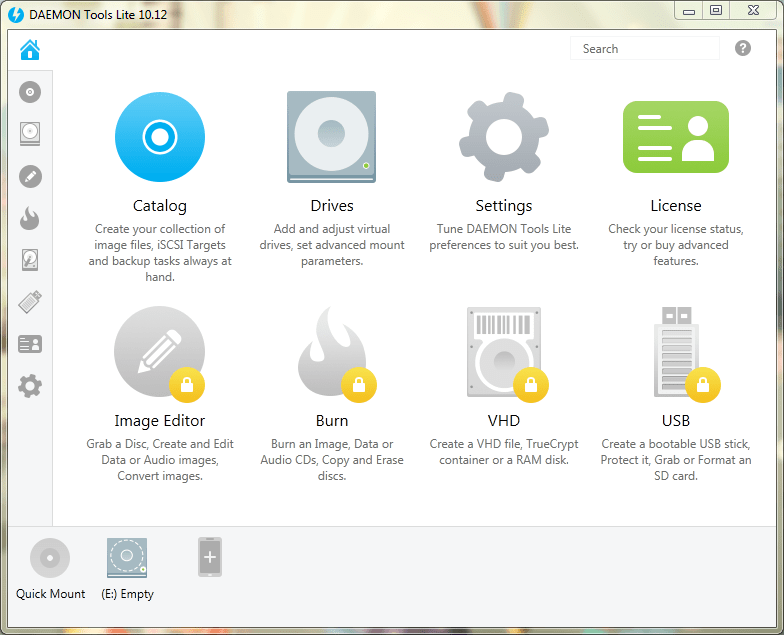
Task: Open the large Settings gear icon
Action: point(504,137)
